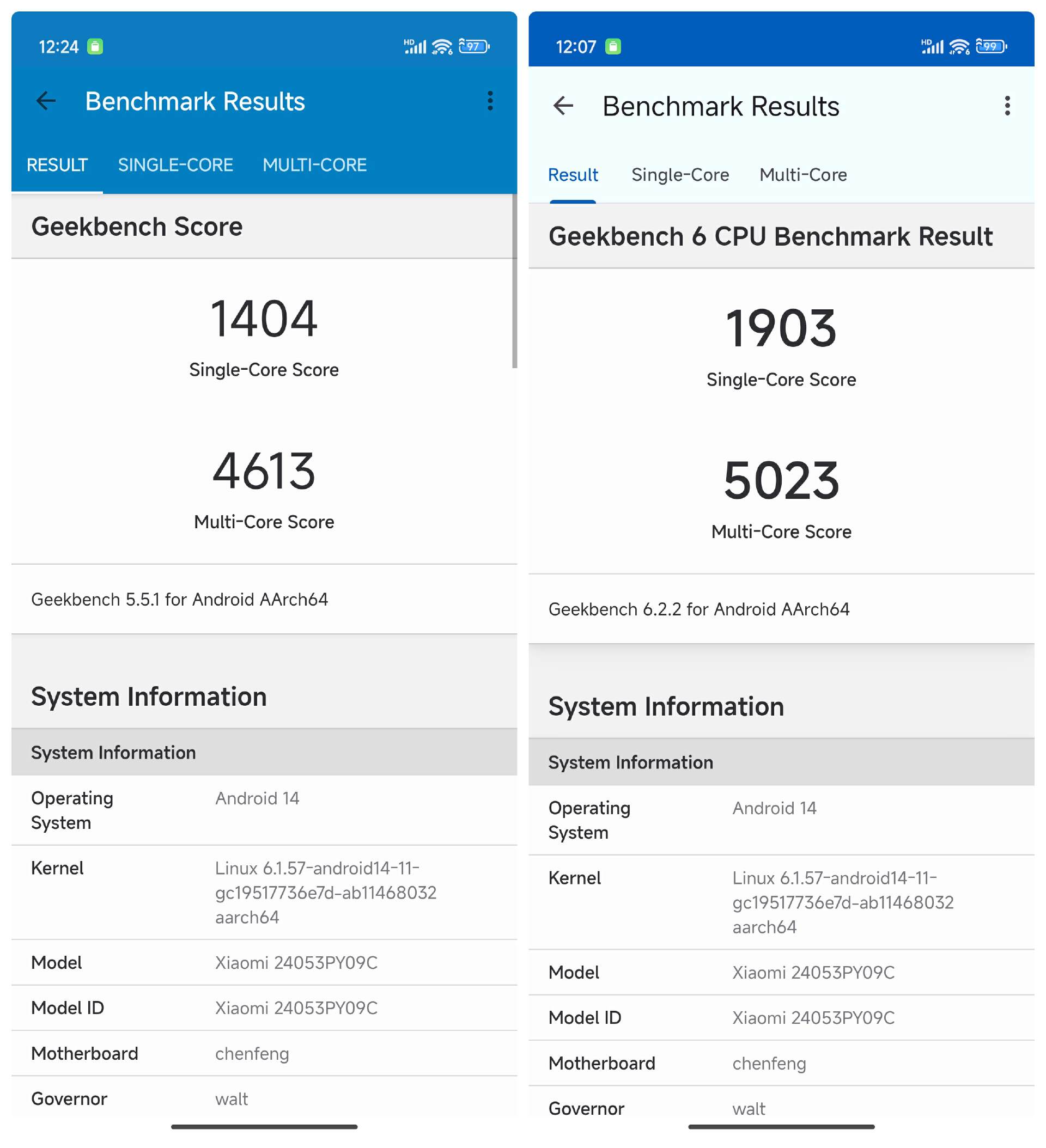Tap the Model row value in Geekbench 6
Viewport: 1046px width, 1148px height.
coord(813,972)
